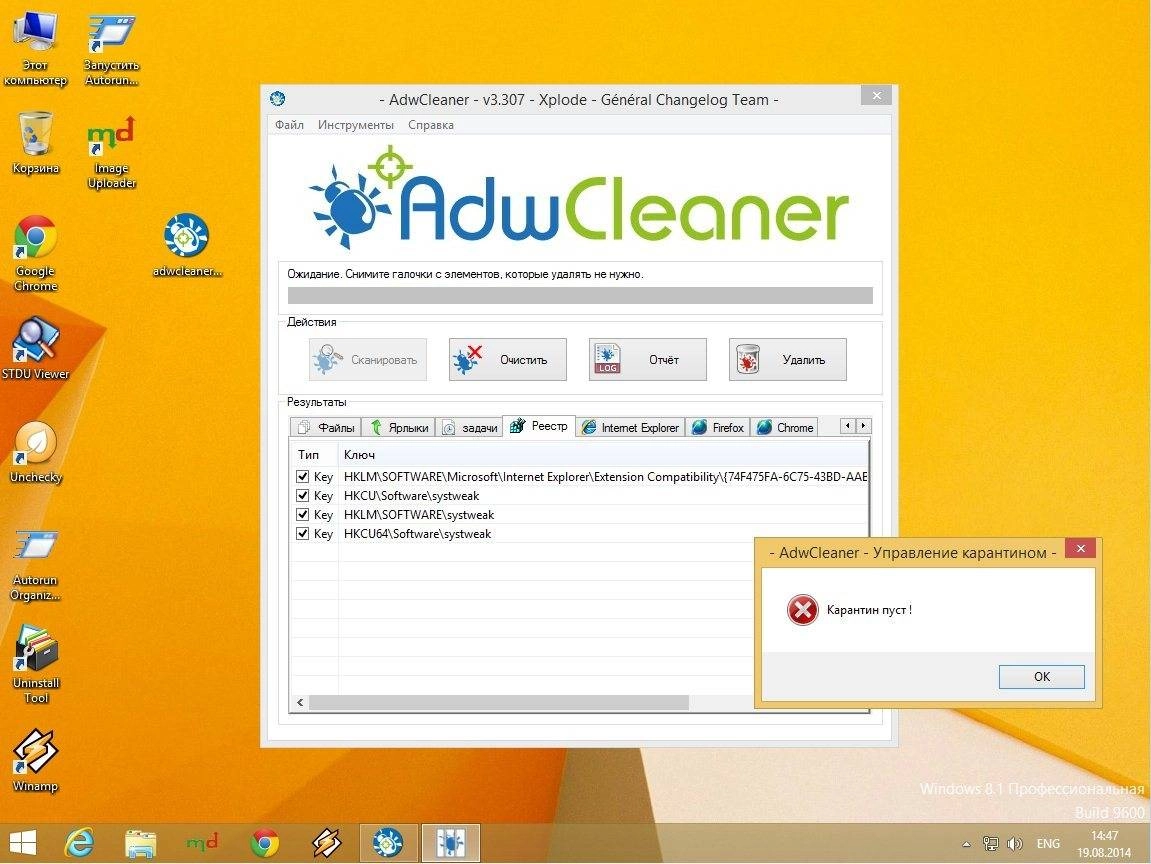1151x864 pixels.
Task: Switch to AdwCleaner taskbar window
Action: (388, 843)
